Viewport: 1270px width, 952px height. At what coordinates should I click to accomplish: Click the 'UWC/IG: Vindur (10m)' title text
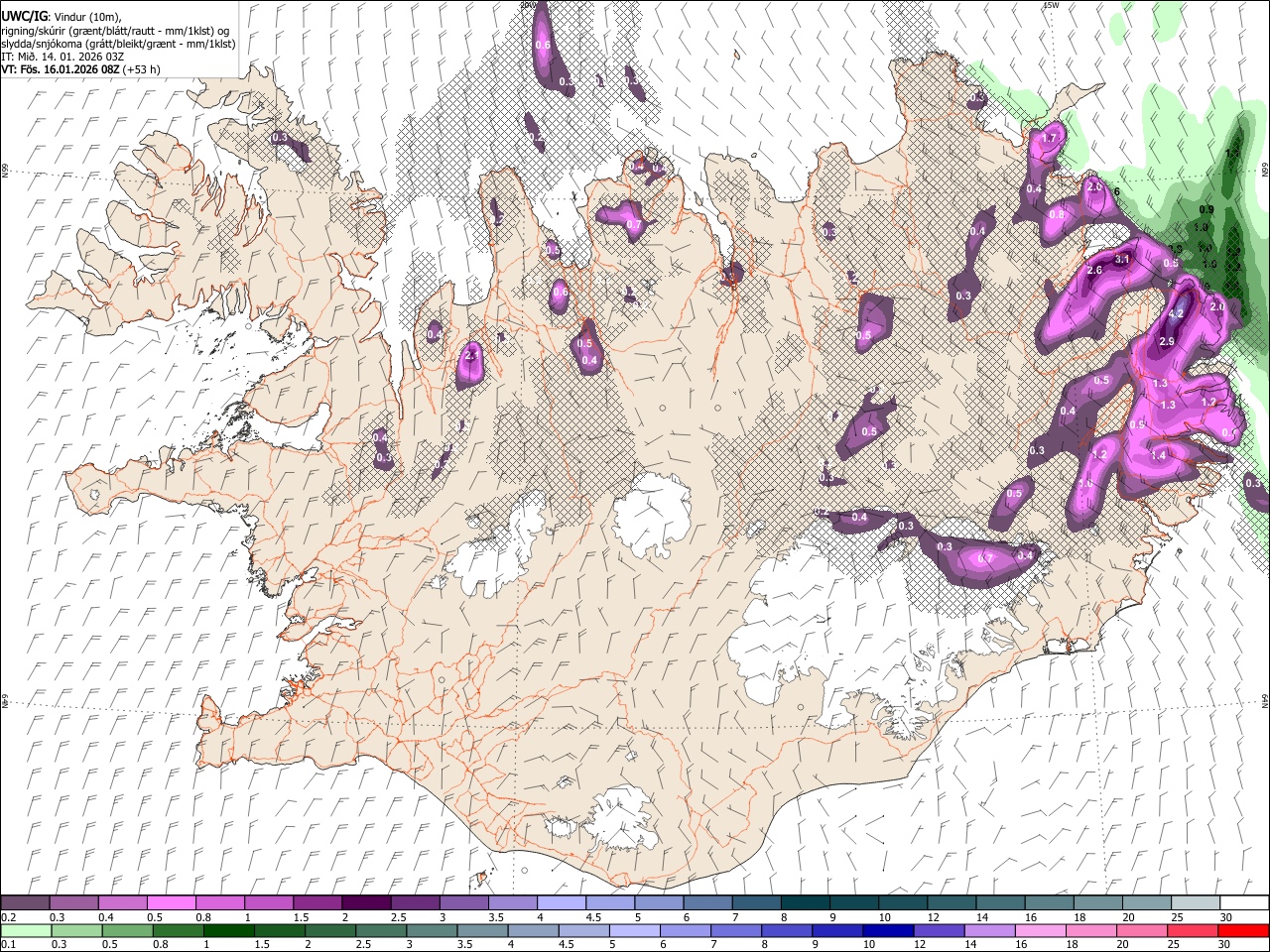tap(62, 17)
